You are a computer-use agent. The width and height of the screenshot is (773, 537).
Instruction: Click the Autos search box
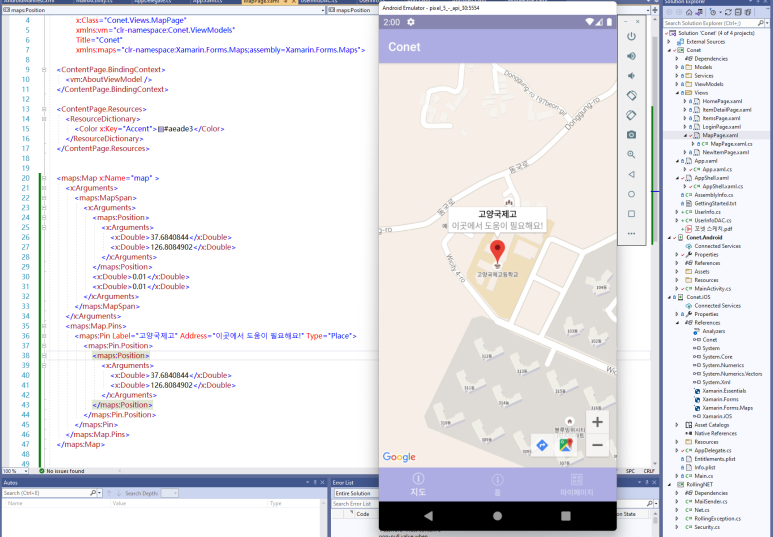(46, 493)
